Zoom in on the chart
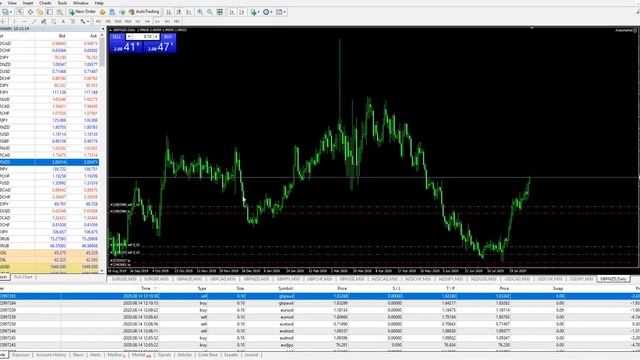Viewport: 640px width, 360px height. [x=200, y=12]
